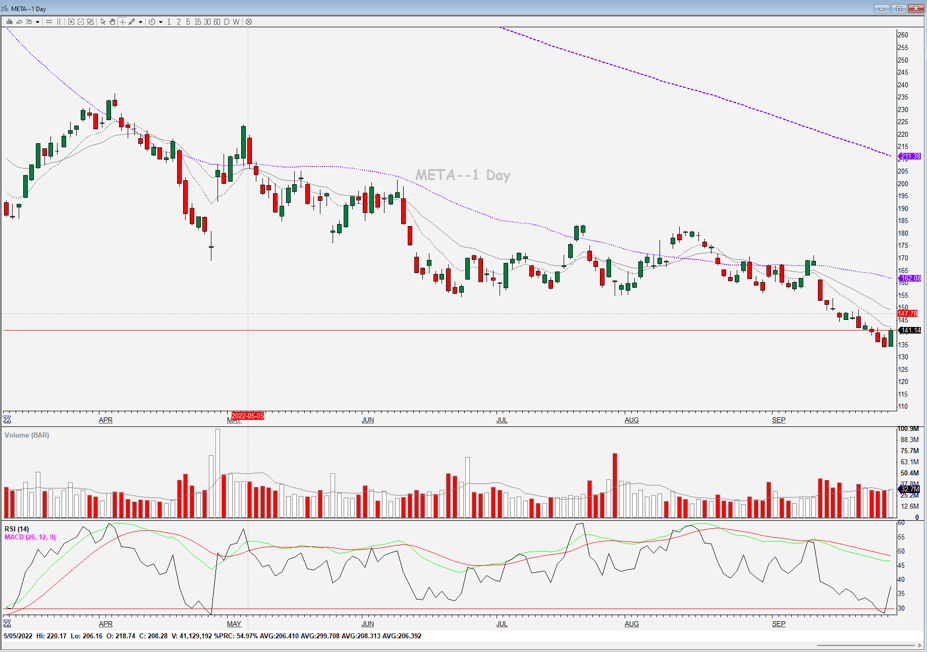Open the drawing tool dropdown arrow
Screen dimensions: 927x652
pos(140,22)
